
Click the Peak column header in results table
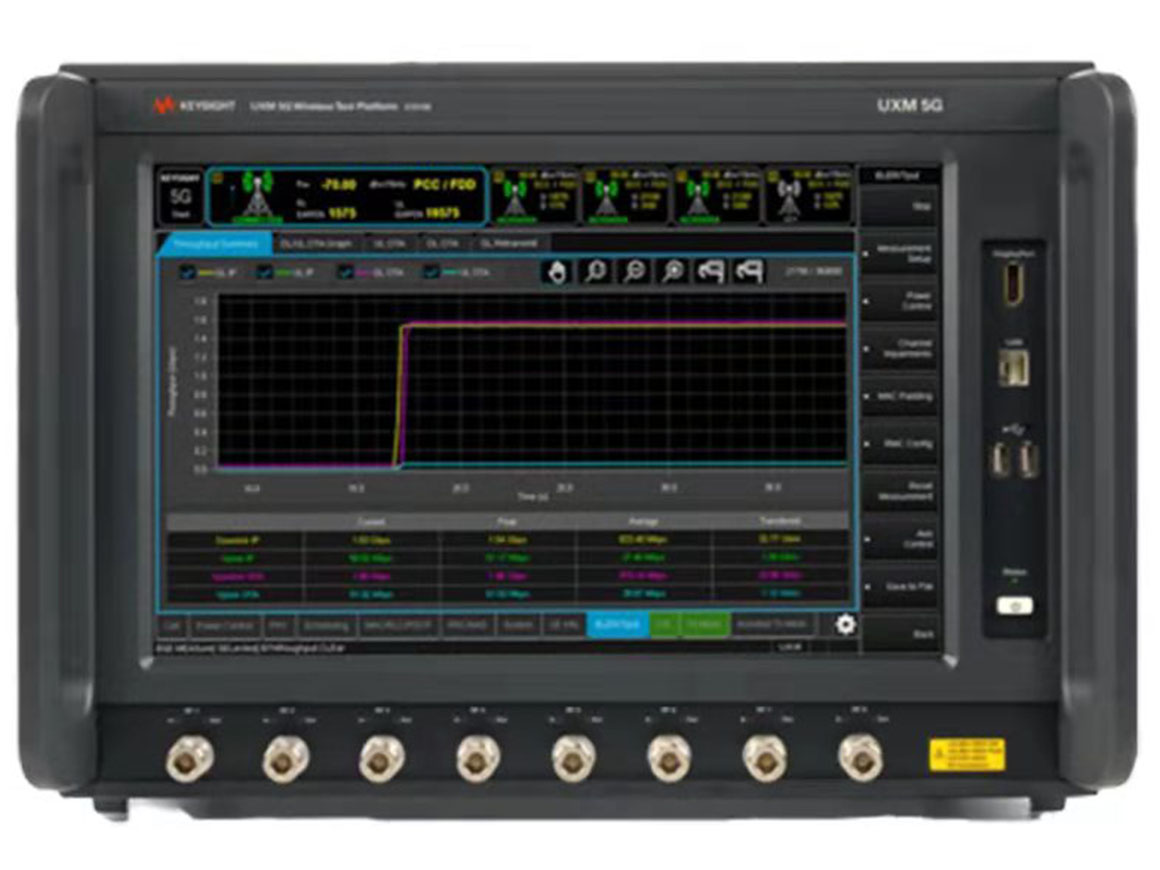(x=507, y=522)
